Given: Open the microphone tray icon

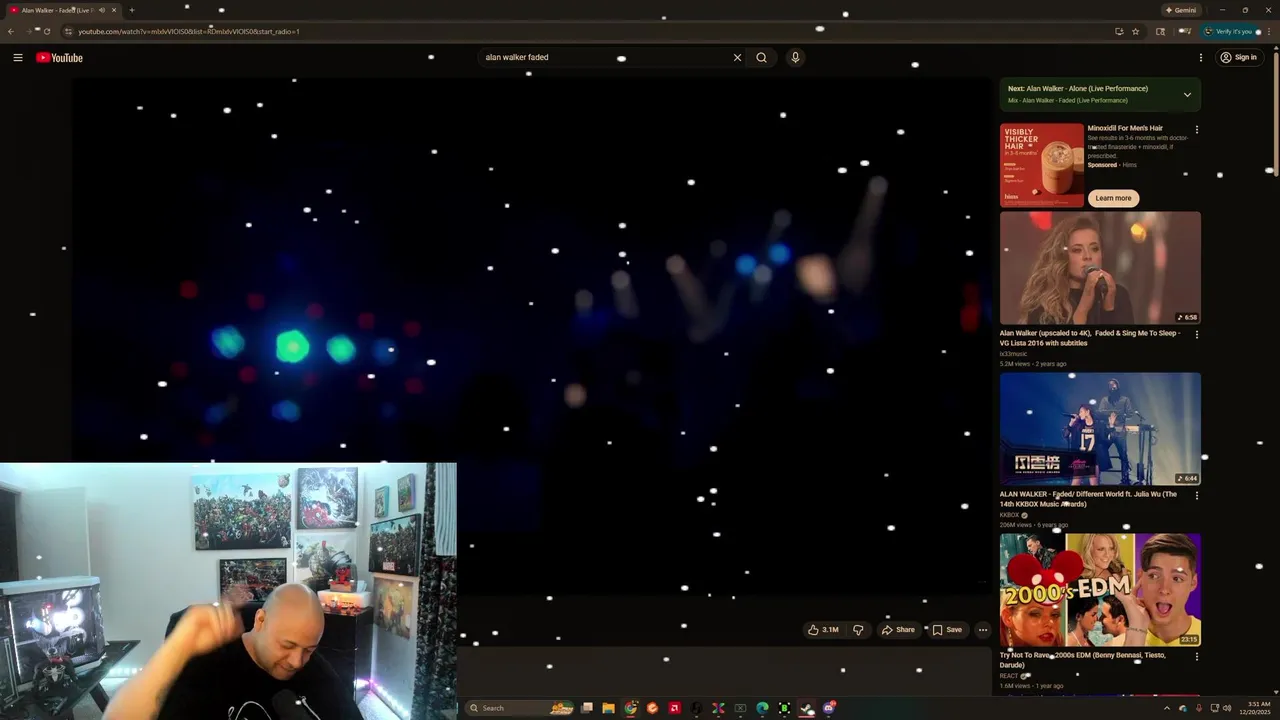Looking at the screenshot, I should 1198,708.
